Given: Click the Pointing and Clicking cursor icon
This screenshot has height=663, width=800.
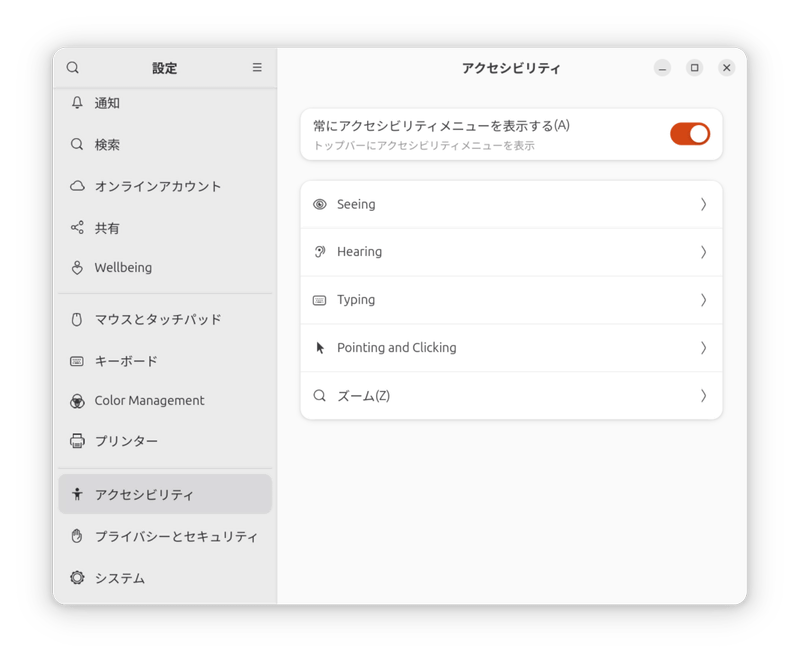Looking at the screenshot, I should 320,347.
